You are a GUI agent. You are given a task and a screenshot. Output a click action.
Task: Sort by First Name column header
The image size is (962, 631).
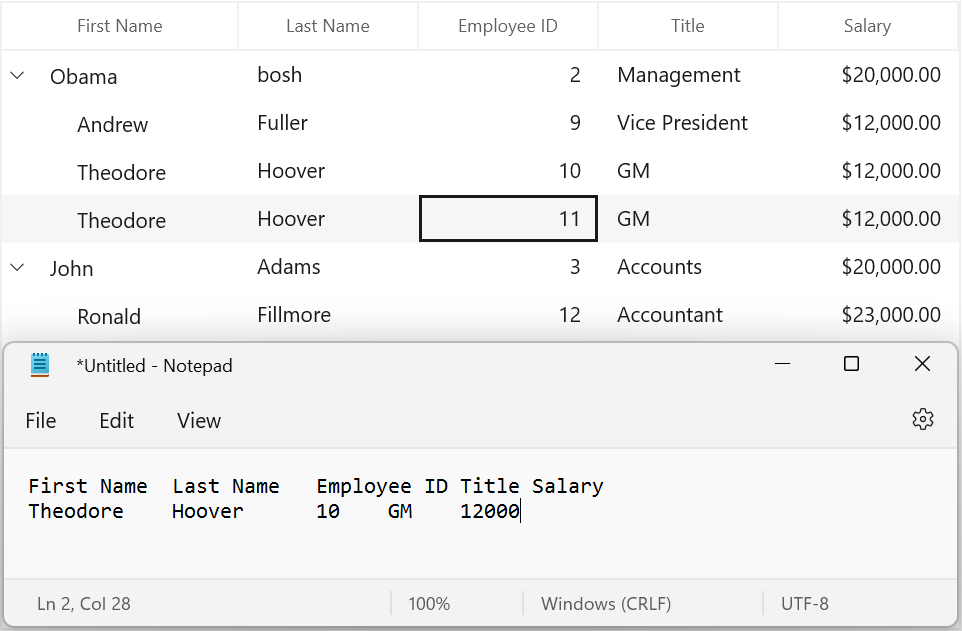(x=120, y=26)
